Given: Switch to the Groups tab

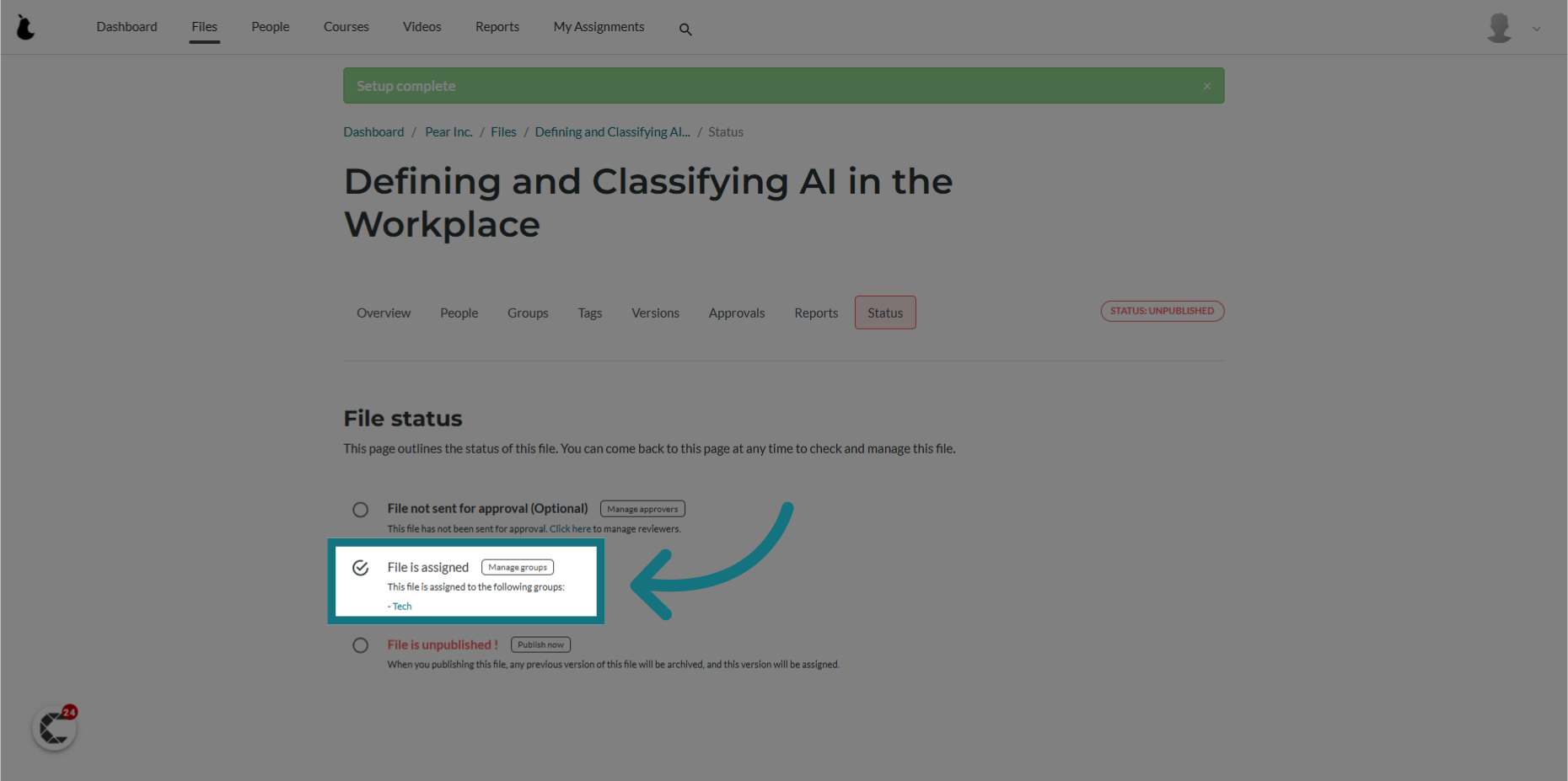Looking at the screenshot, I should (528, 313).
